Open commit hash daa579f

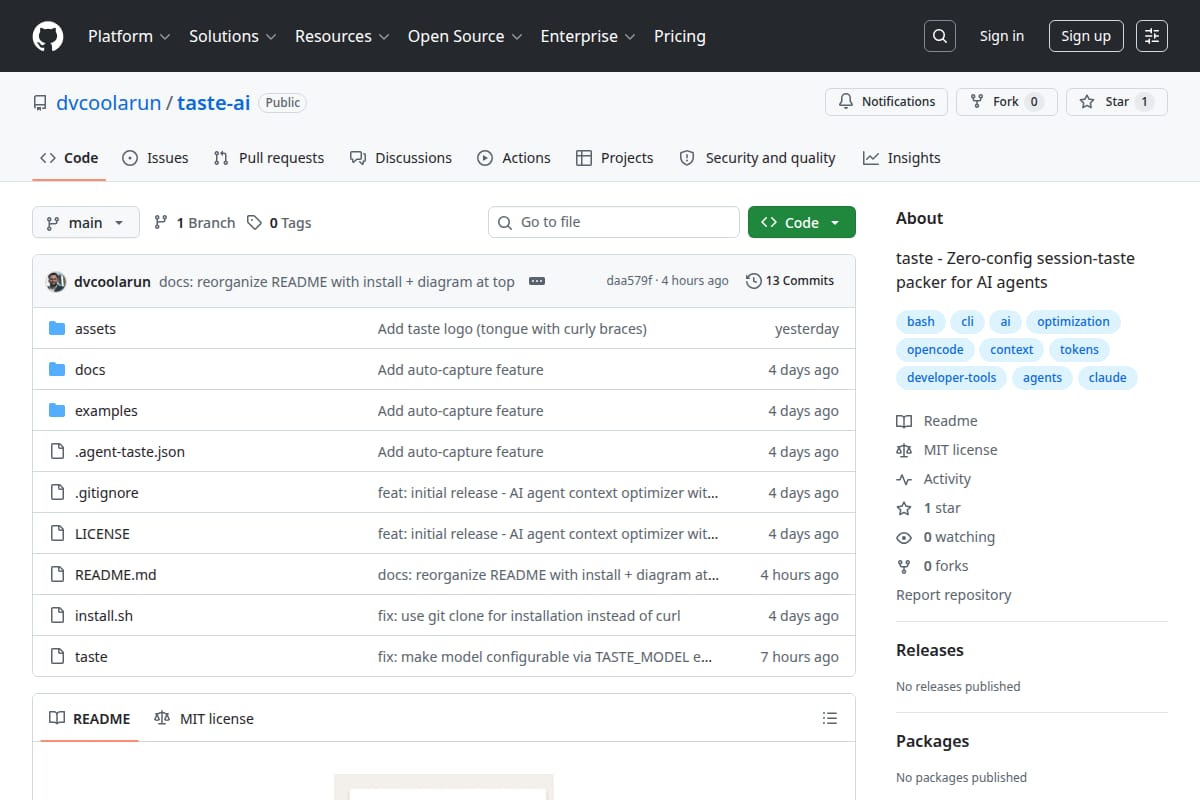tap(629, 281)
